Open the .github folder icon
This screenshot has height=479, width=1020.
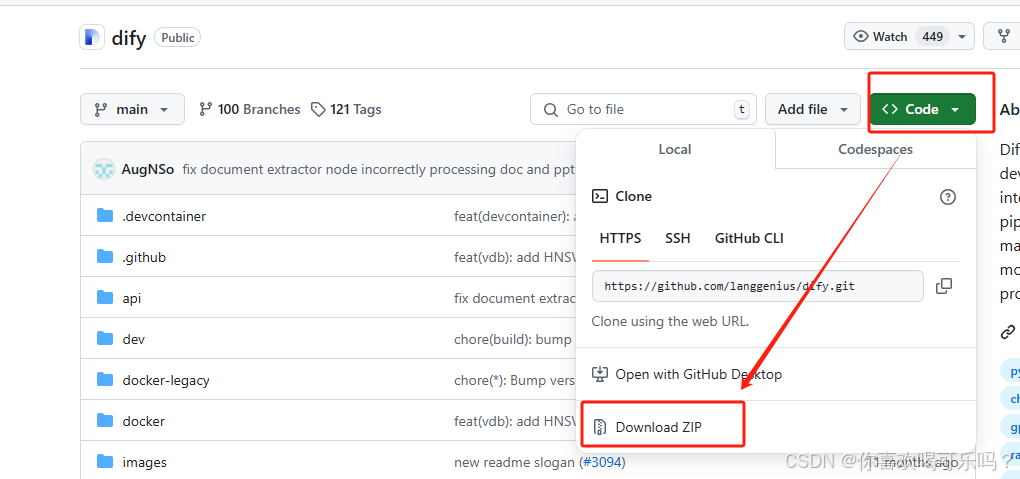click(x=105, y=256)
